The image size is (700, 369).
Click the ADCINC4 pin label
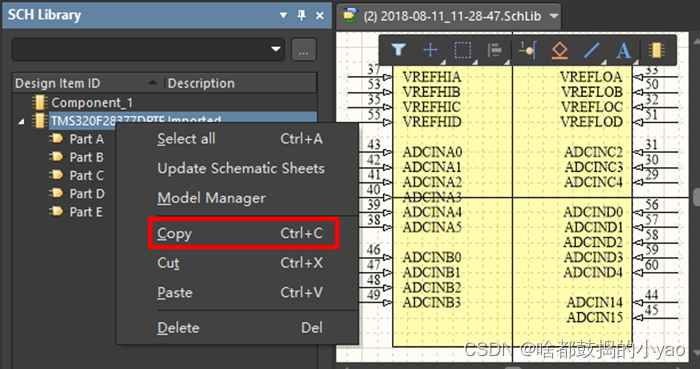point(593,182)
